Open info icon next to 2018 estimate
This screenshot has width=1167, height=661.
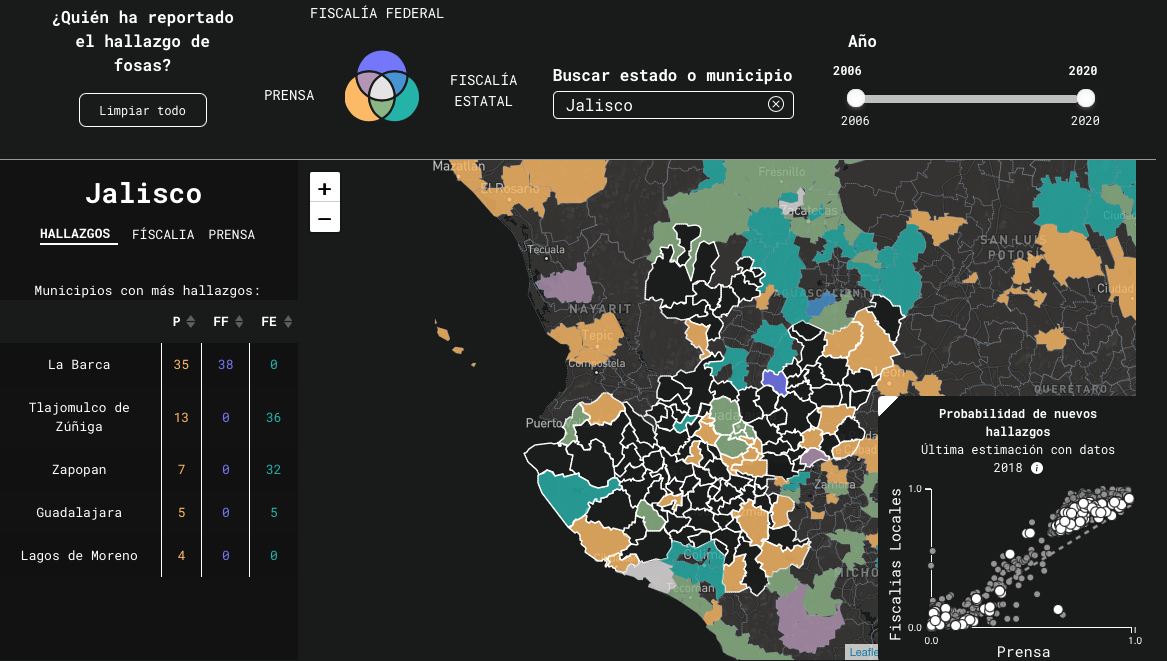click(1037, 468)
